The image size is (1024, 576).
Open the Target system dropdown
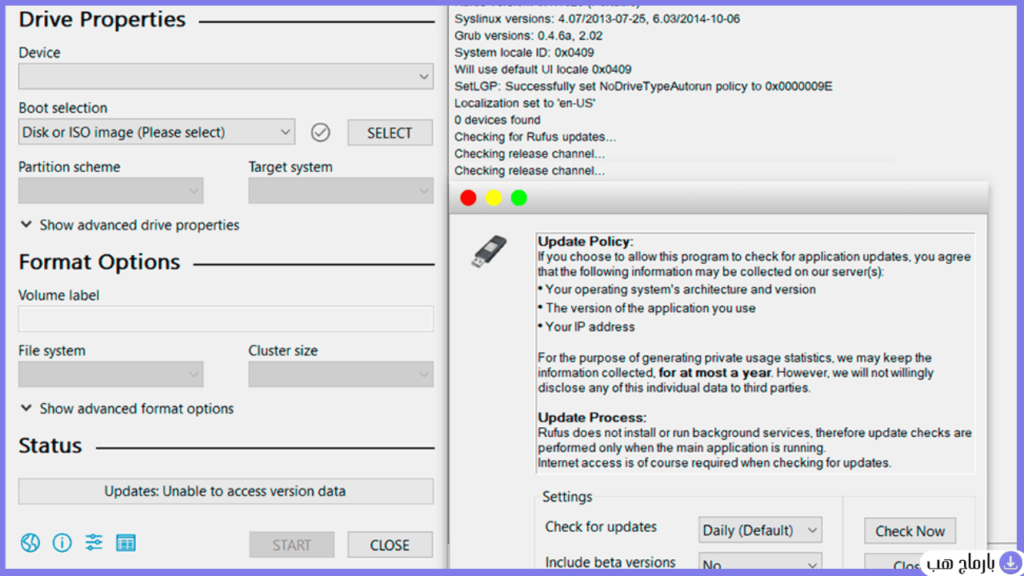[341, 191]
